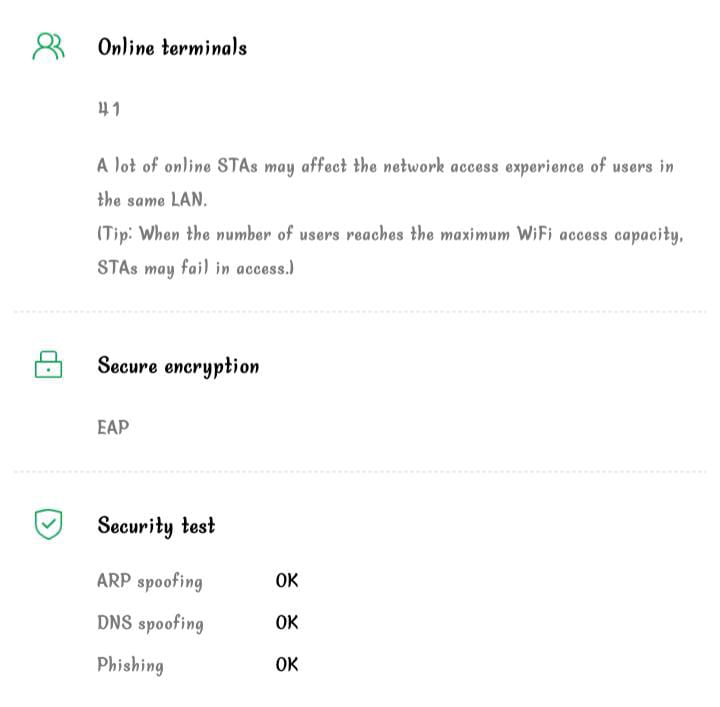Tap the OK status for ARP spoofing
720x707 pixels.
coord(287,581)
